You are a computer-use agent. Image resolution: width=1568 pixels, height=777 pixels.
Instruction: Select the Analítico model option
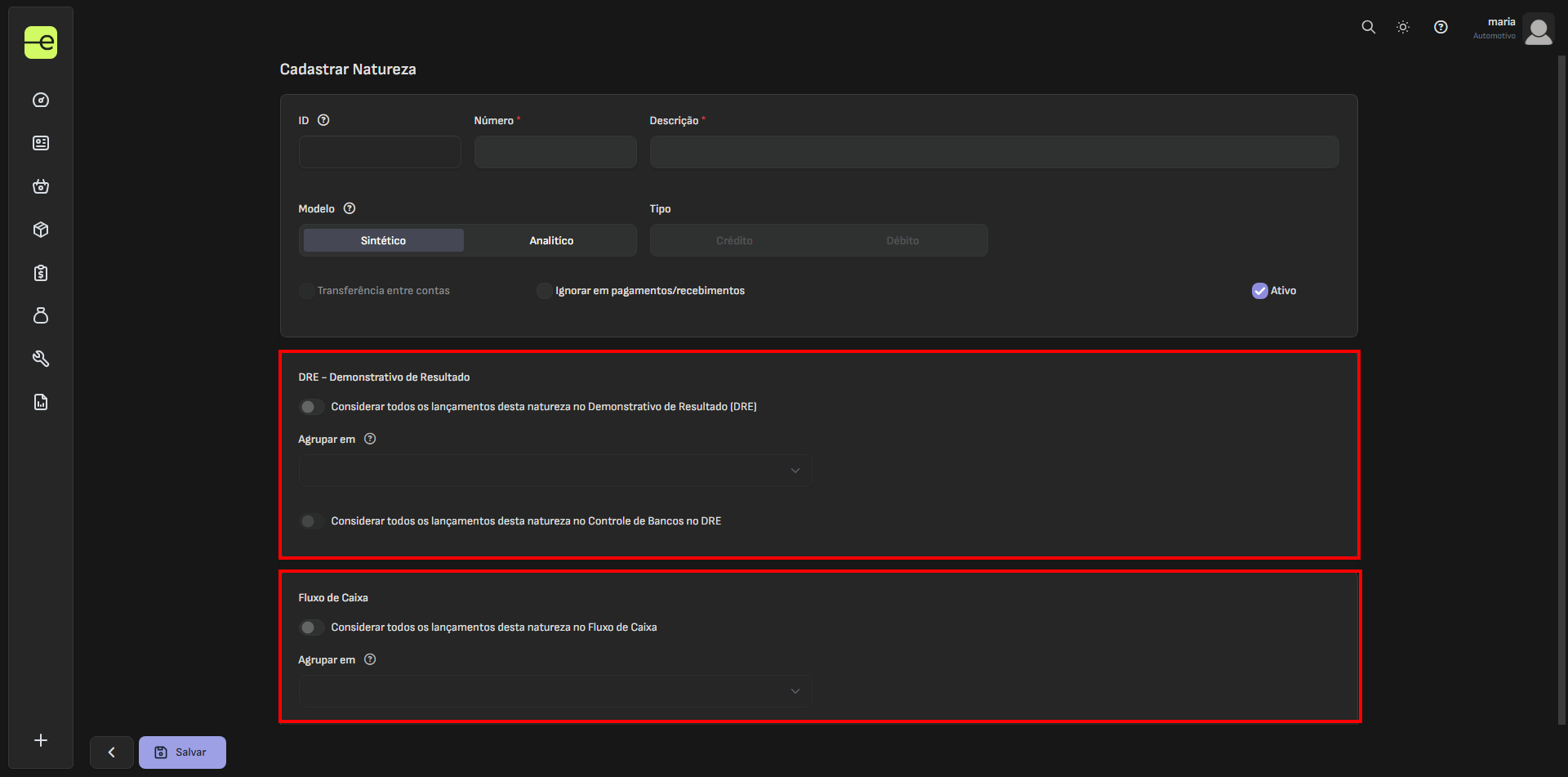point(551,240)
